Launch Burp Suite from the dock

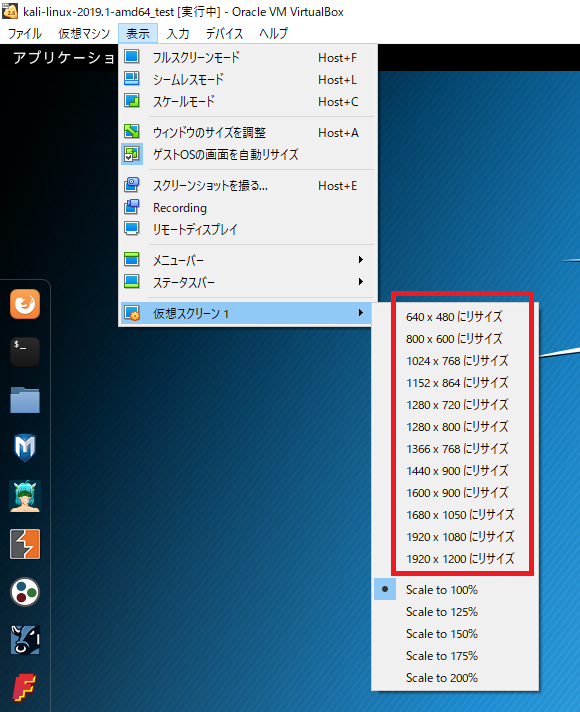click(25, 544)
